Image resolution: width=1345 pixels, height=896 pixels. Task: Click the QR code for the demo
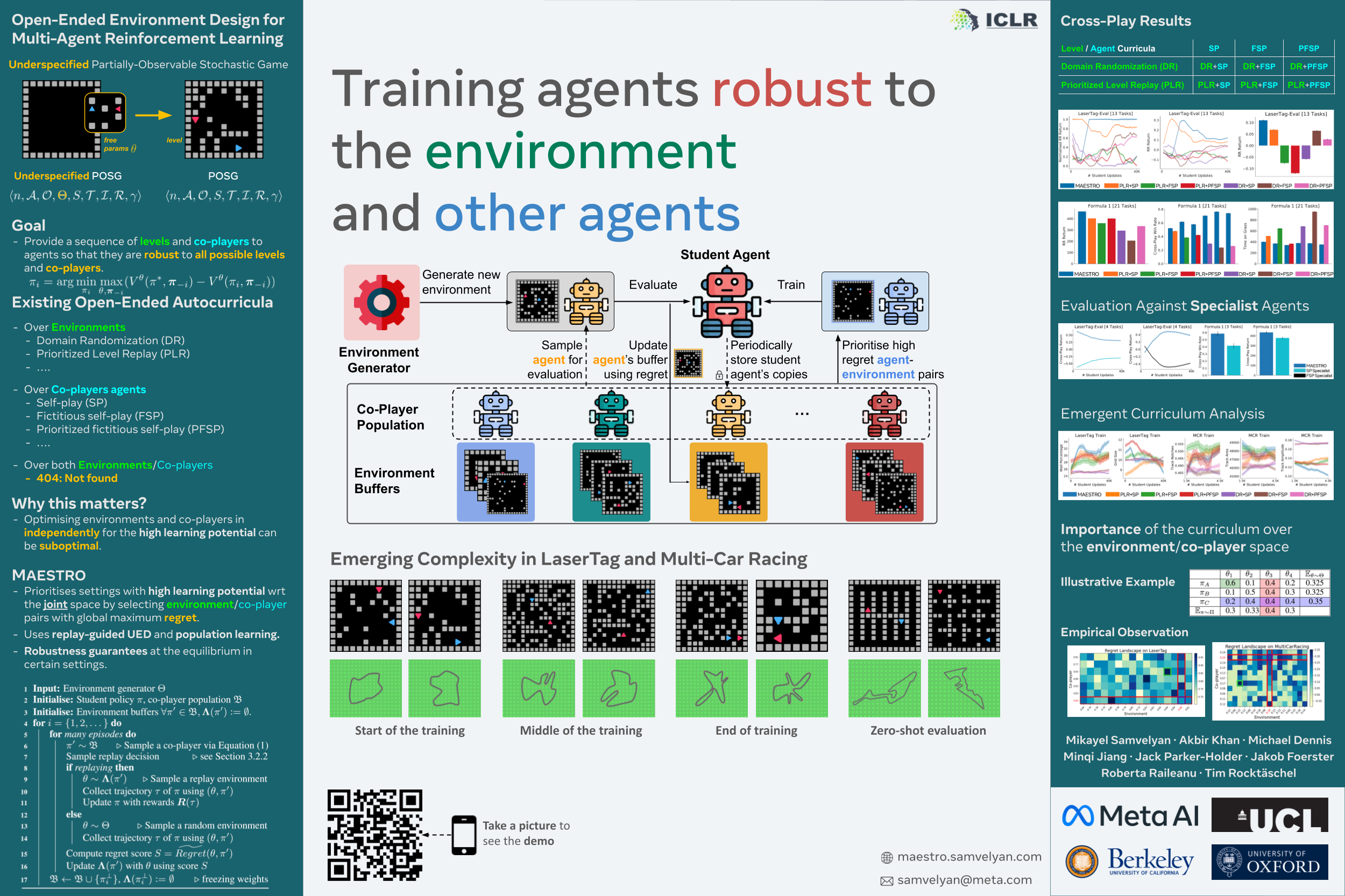374,834
